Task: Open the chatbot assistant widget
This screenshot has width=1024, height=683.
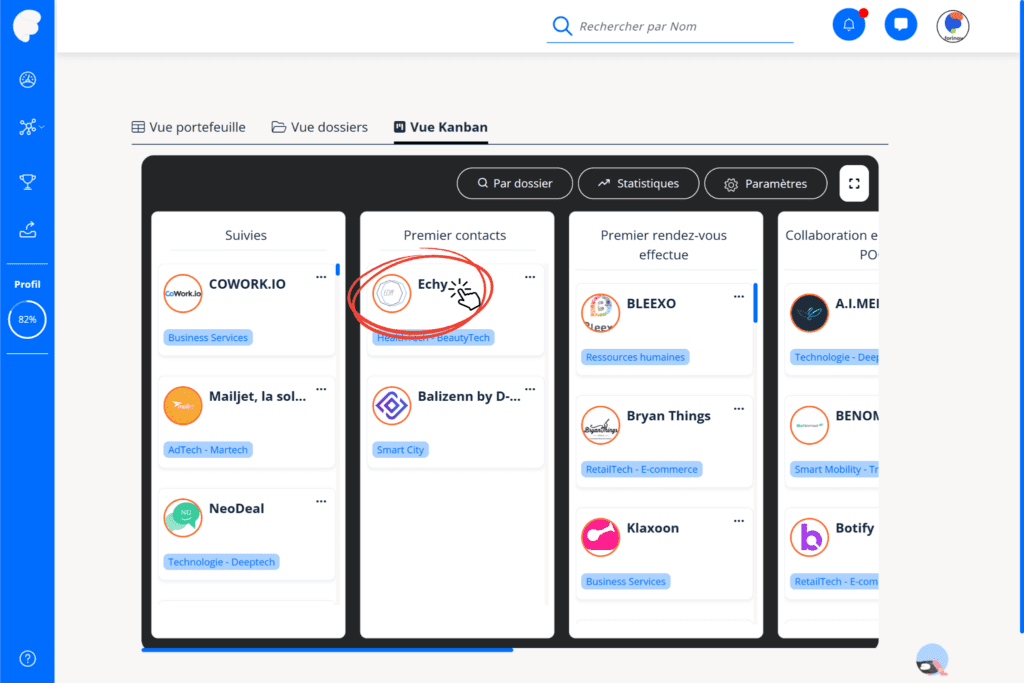Action: click(932, 660)
